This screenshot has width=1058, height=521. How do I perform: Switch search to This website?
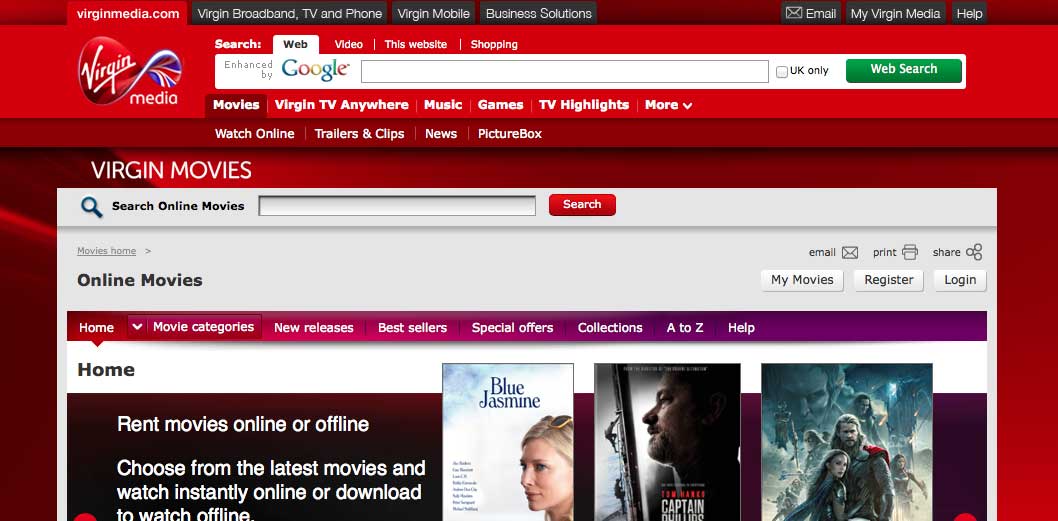416,45
